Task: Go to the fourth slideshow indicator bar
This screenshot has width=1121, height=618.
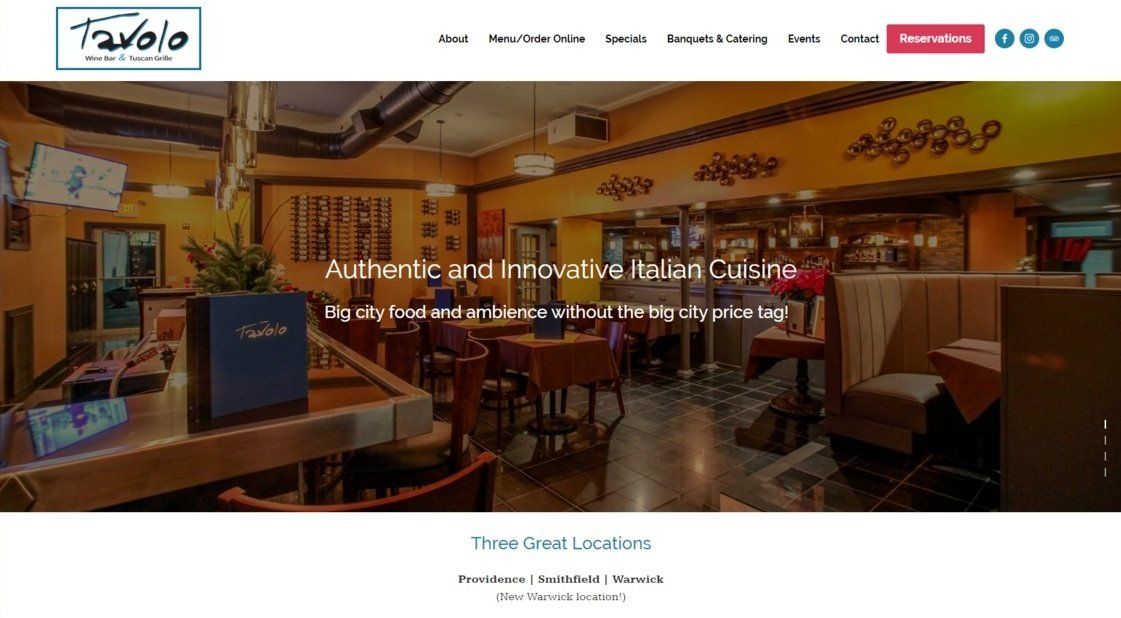Action: pyautogui.click(x=1105, y=472)
